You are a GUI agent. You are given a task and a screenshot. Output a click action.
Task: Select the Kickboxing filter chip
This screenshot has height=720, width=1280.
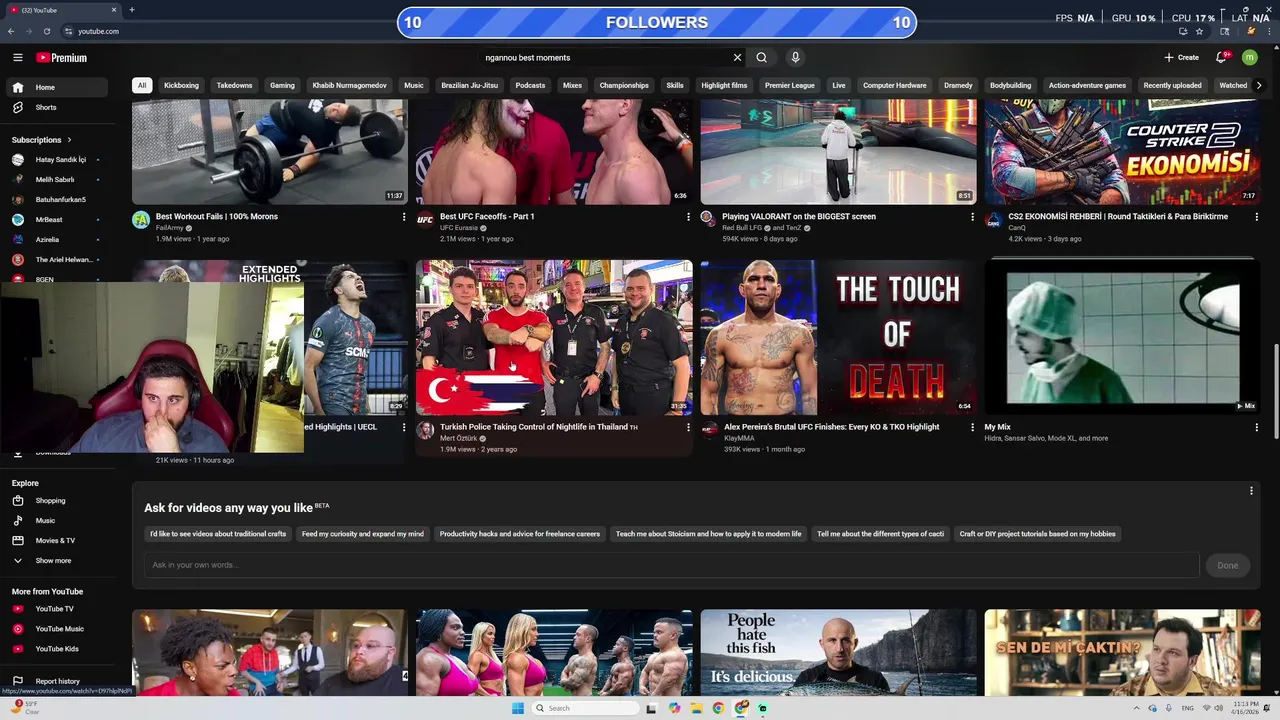point(181,86)
